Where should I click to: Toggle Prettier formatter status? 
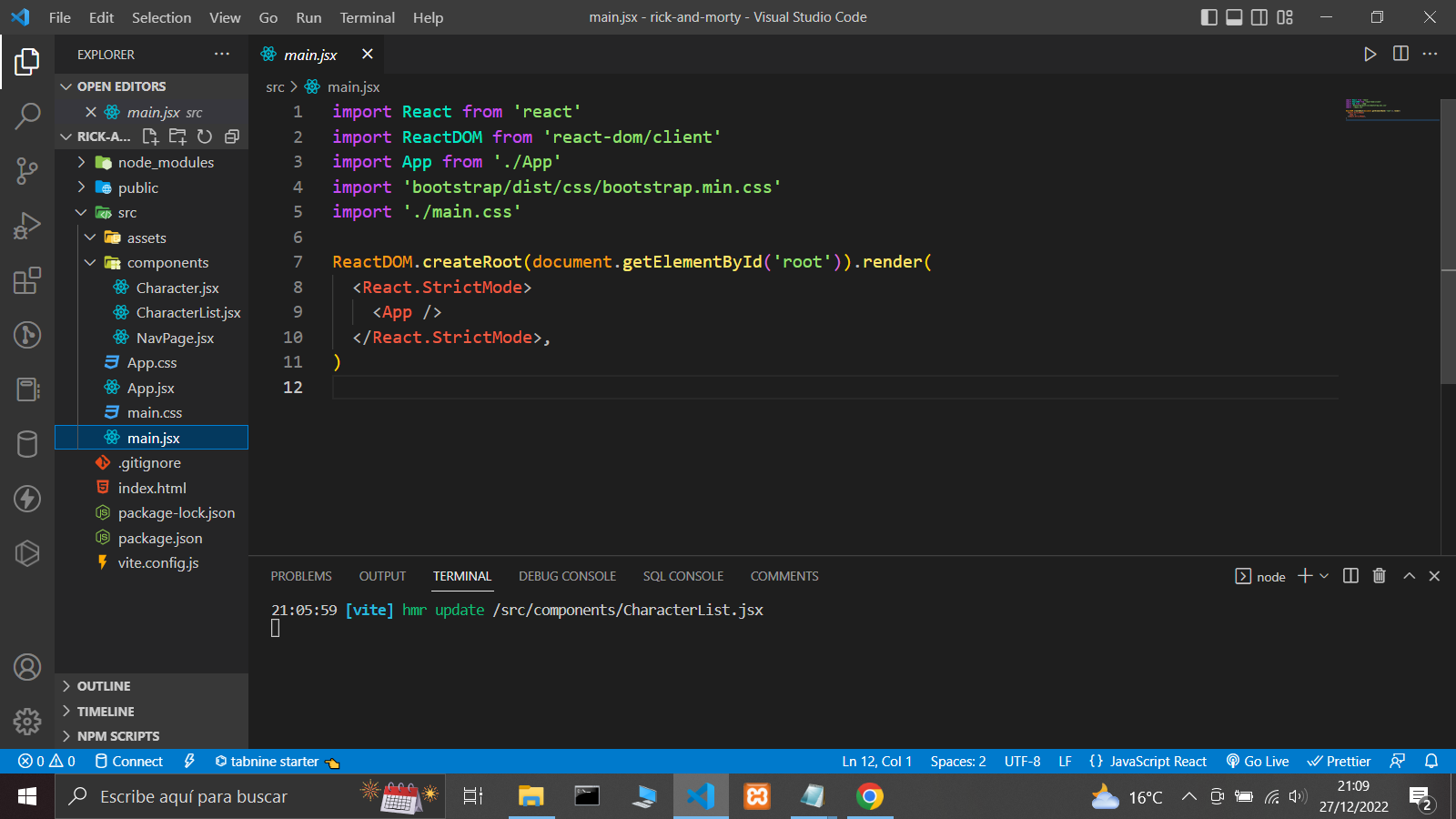tap(1339, 762)
